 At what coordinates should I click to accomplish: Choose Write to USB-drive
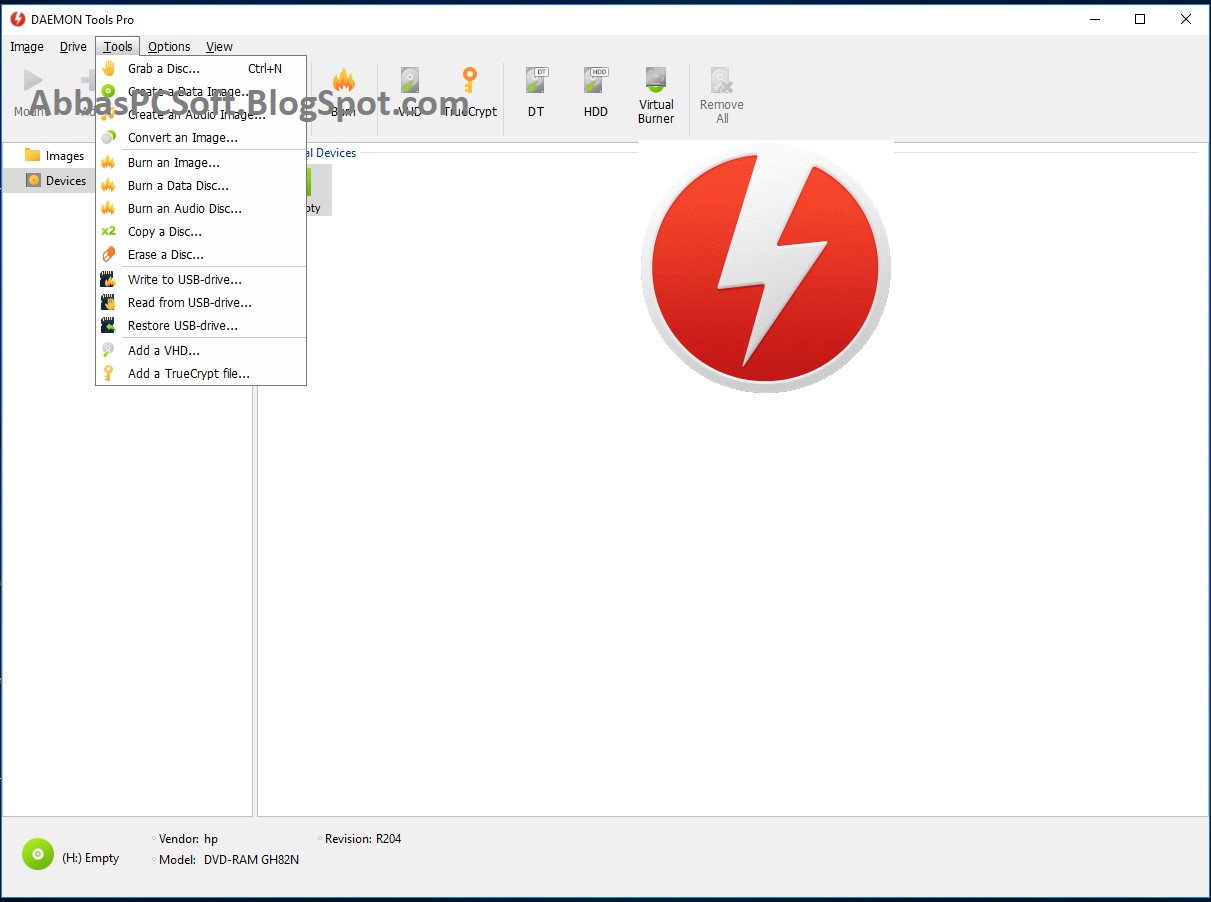(201, 279)
